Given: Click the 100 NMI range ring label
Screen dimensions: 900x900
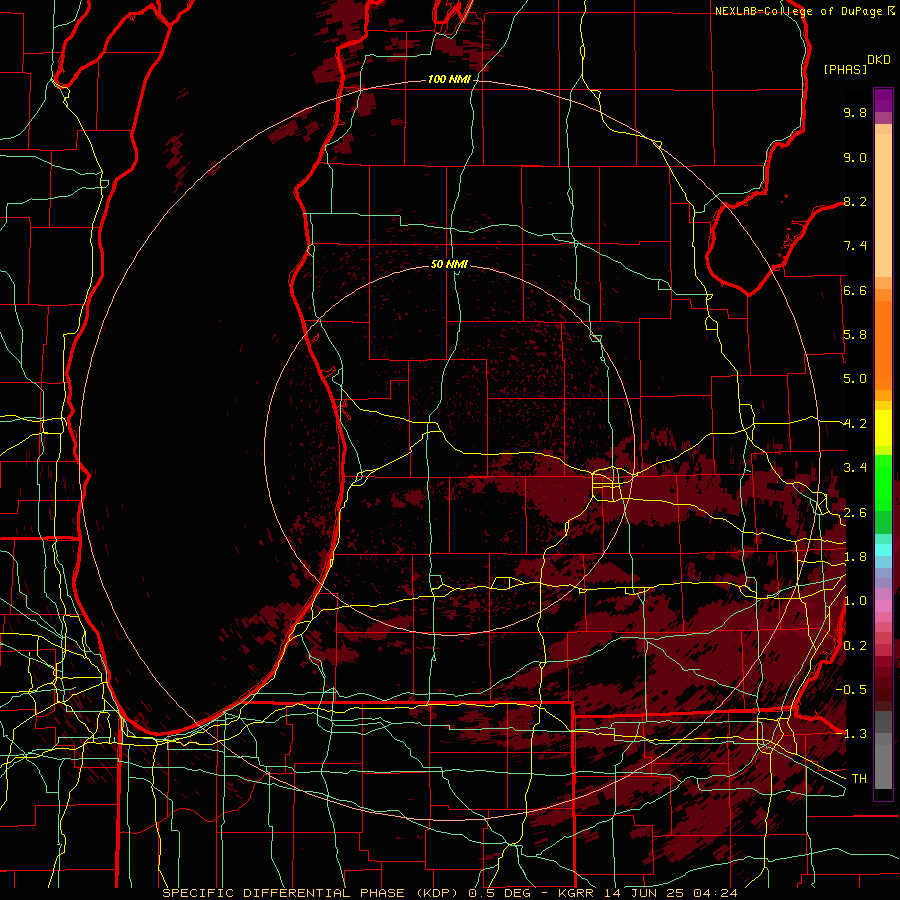Looking at the screenshot, I should 449,79.
